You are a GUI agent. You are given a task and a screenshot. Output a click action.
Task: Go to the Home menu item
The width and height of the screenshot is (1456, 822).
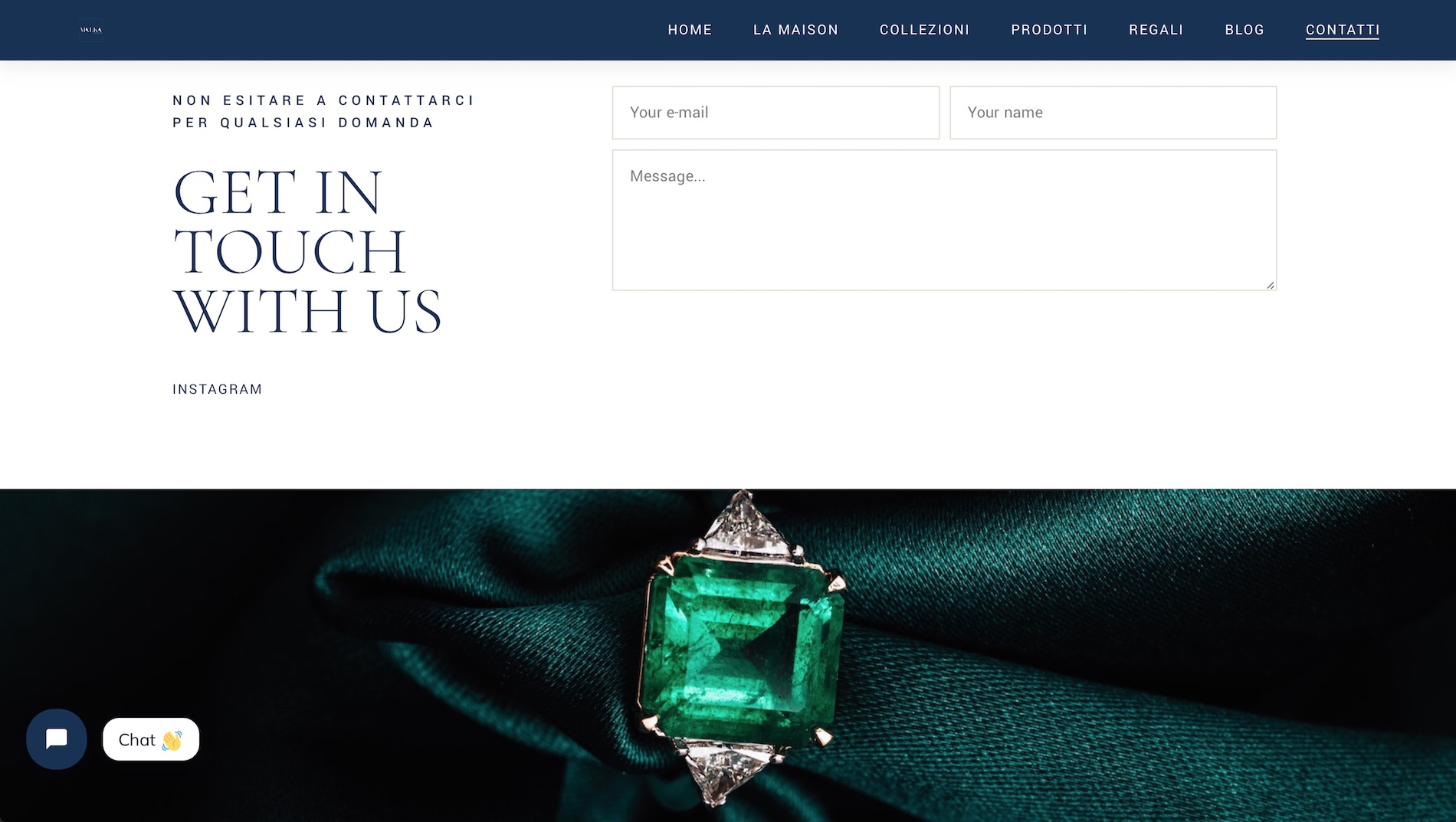coord(690,30)
